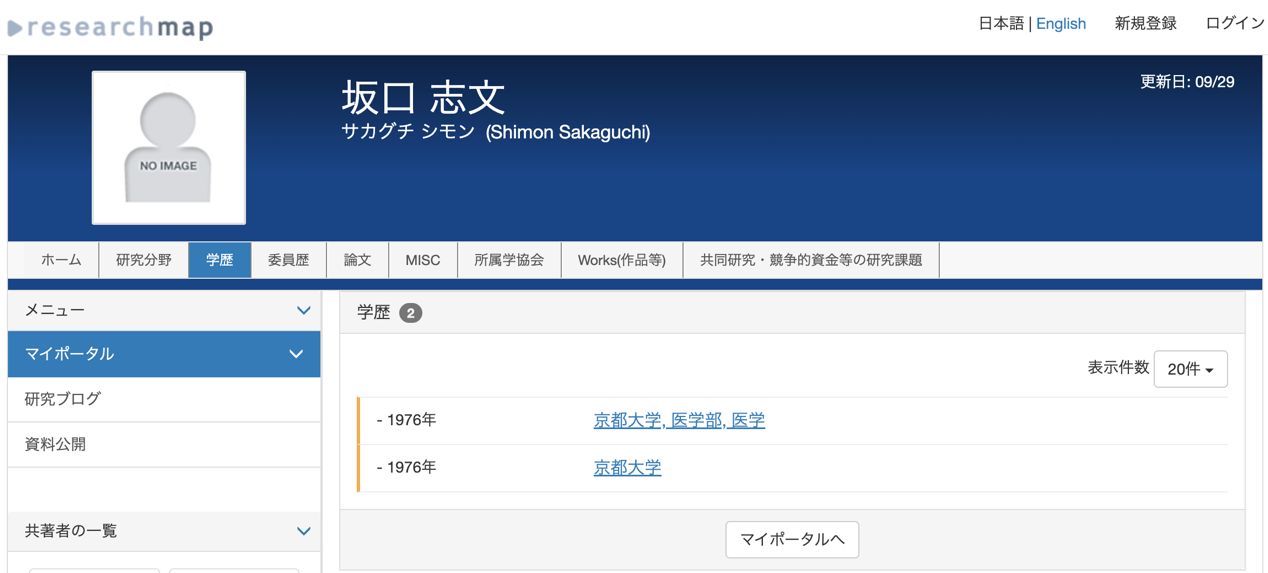Image resolution: width=1268 pixels, height=573 pixels.
Task: Click the researchmap logo
Action: point(111,27)
